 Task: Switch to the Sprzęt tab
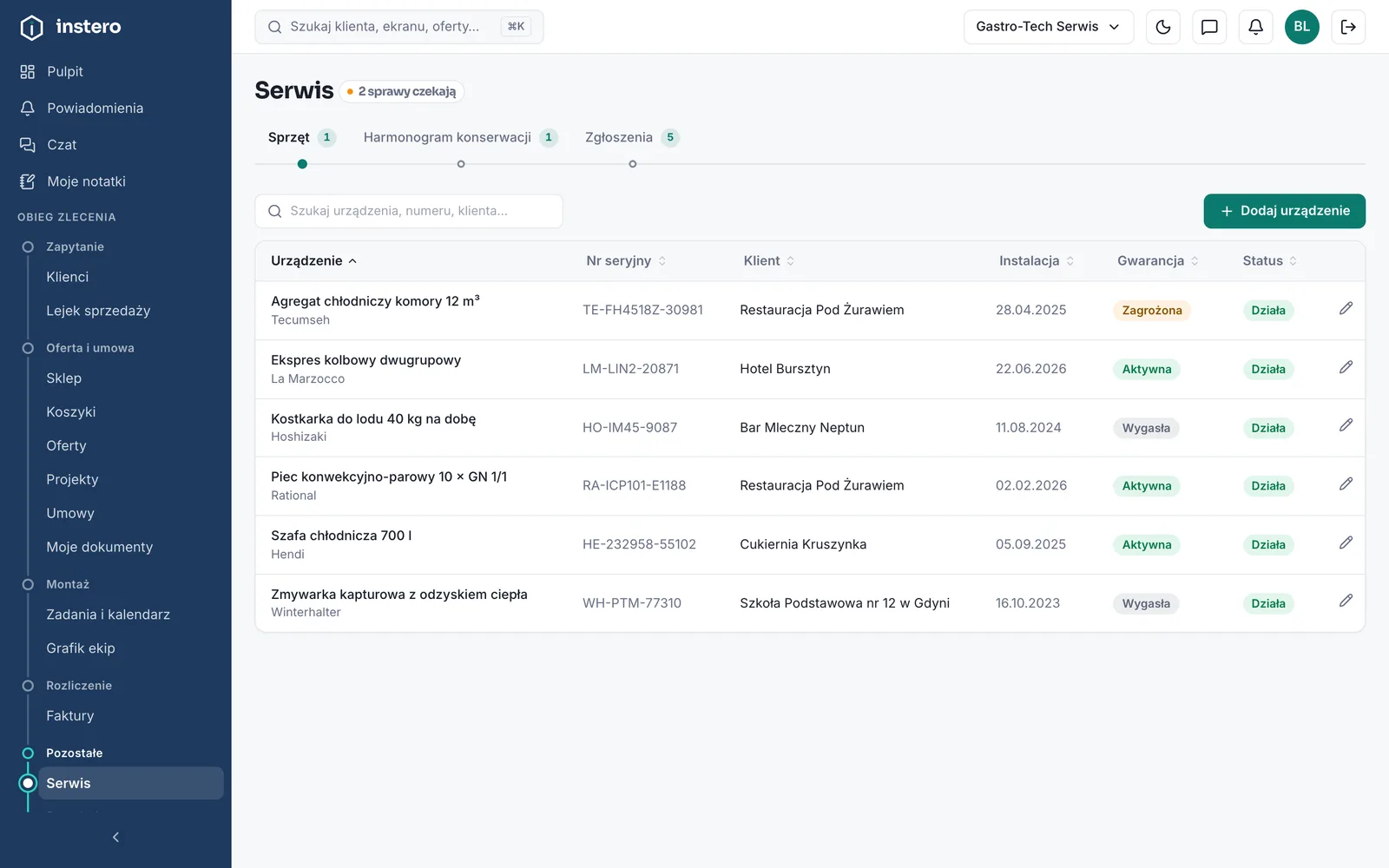(301, 137)
